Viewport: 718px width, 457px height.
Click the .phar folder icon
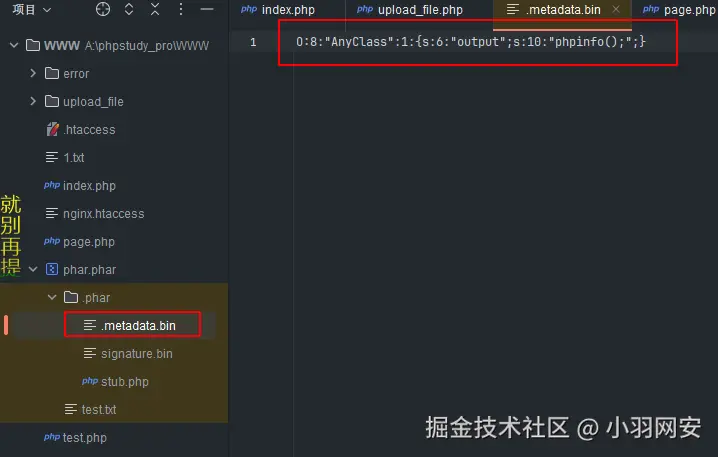pos(71,297)
